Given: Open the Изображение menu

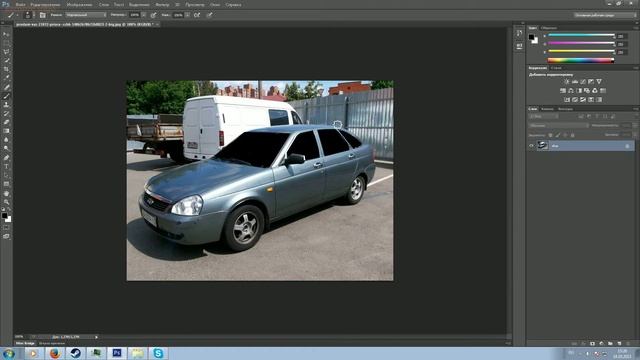Looking at the screenshot, I should point(79,4).
